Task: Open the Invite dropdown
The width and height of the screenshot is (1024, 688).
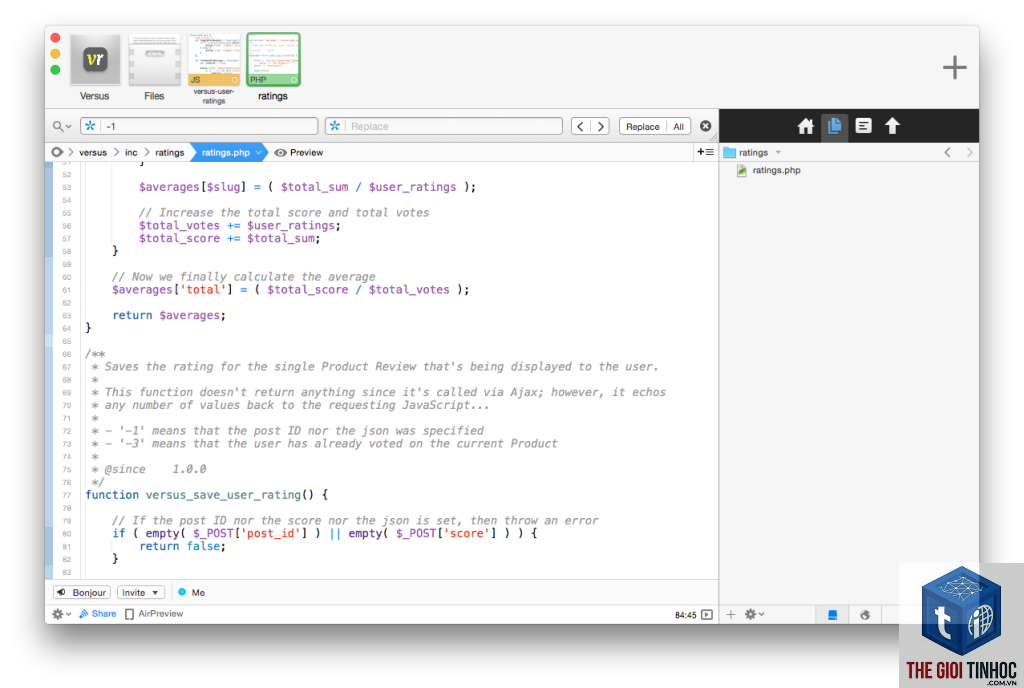Action: point(140,593)
